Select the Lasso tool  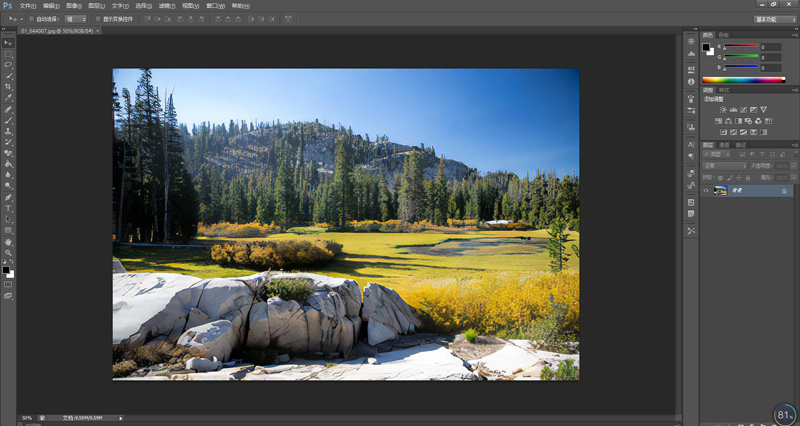point(8,65)
